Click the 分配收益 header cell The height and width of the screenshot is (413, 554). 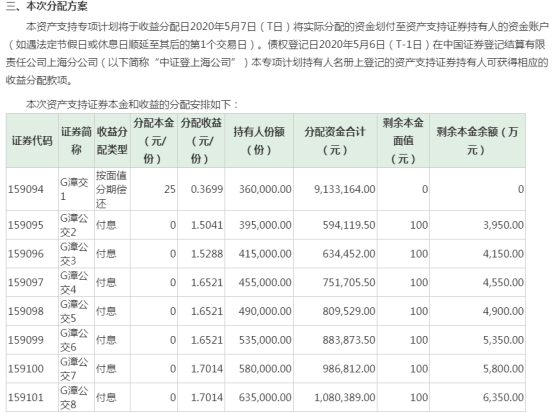tap(201, 141)
